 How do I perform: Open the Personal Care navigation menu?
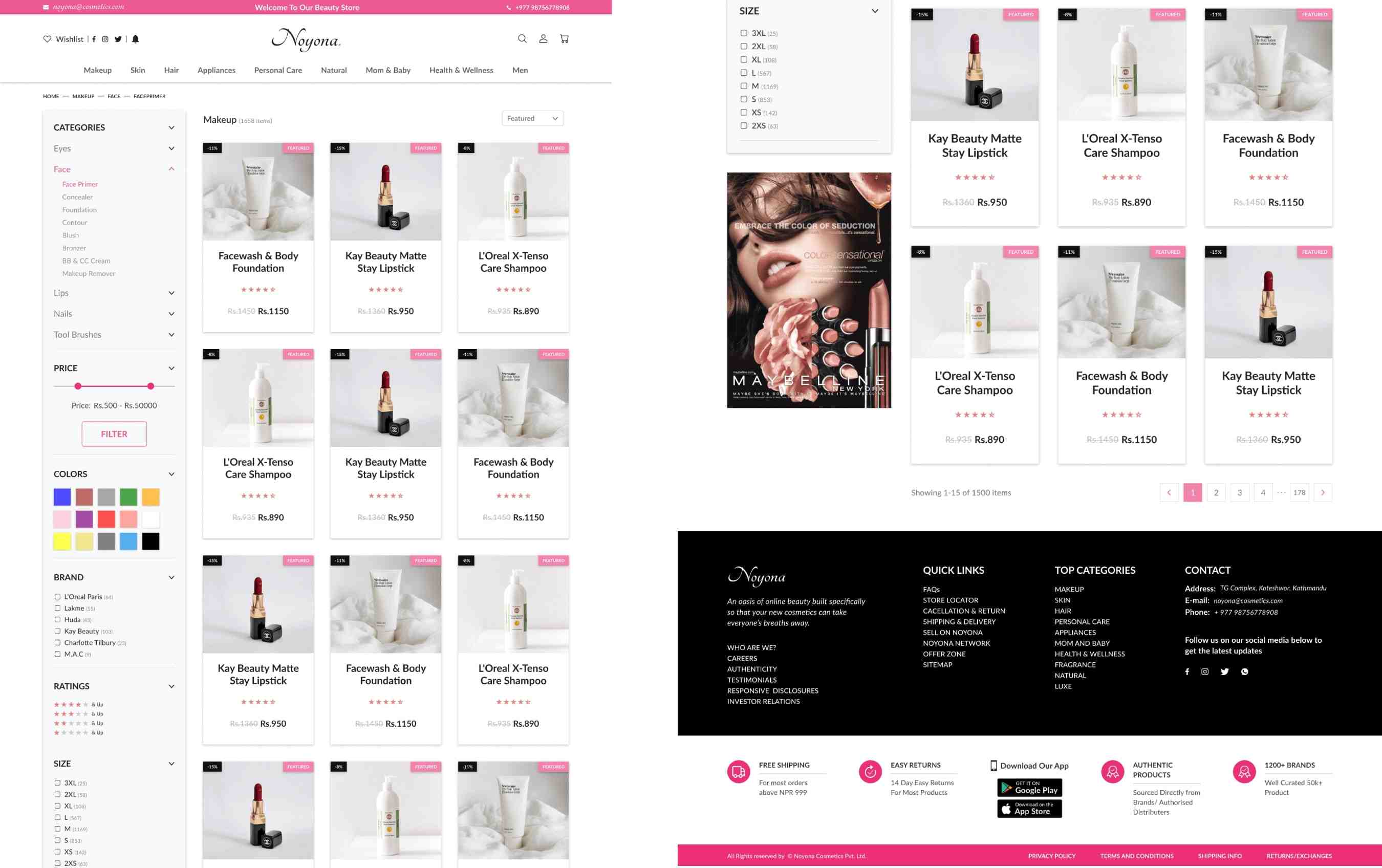point(278,70)
